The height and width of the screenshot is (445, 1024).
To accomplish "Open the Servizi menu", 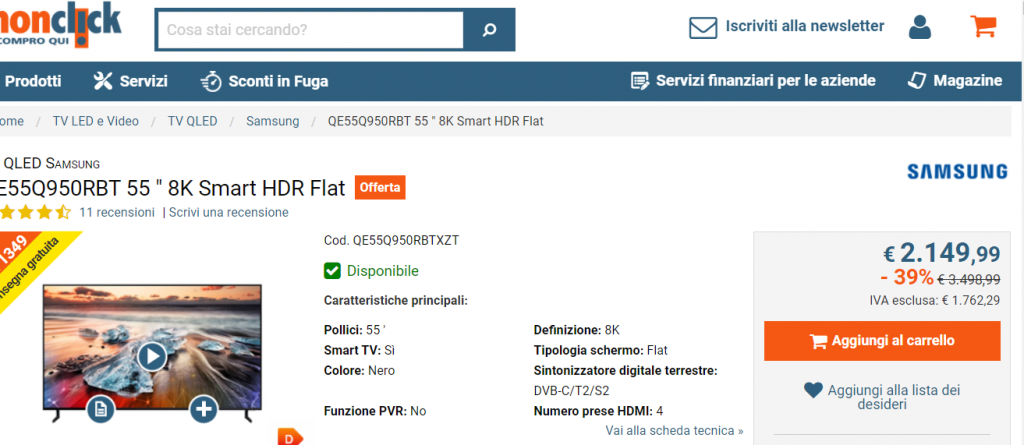I will point(130,81).
